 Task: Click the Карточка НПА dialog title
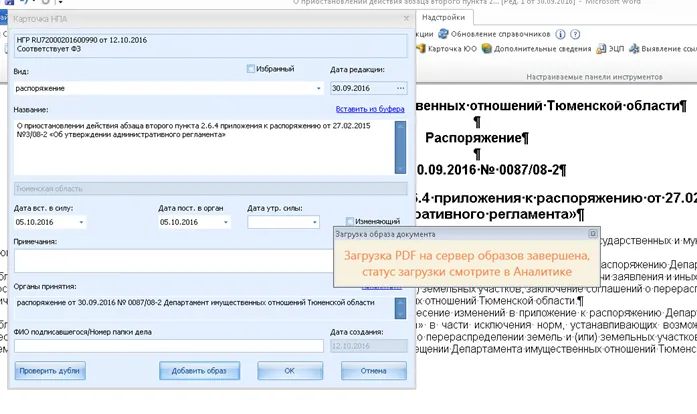(x=40, y=19)
